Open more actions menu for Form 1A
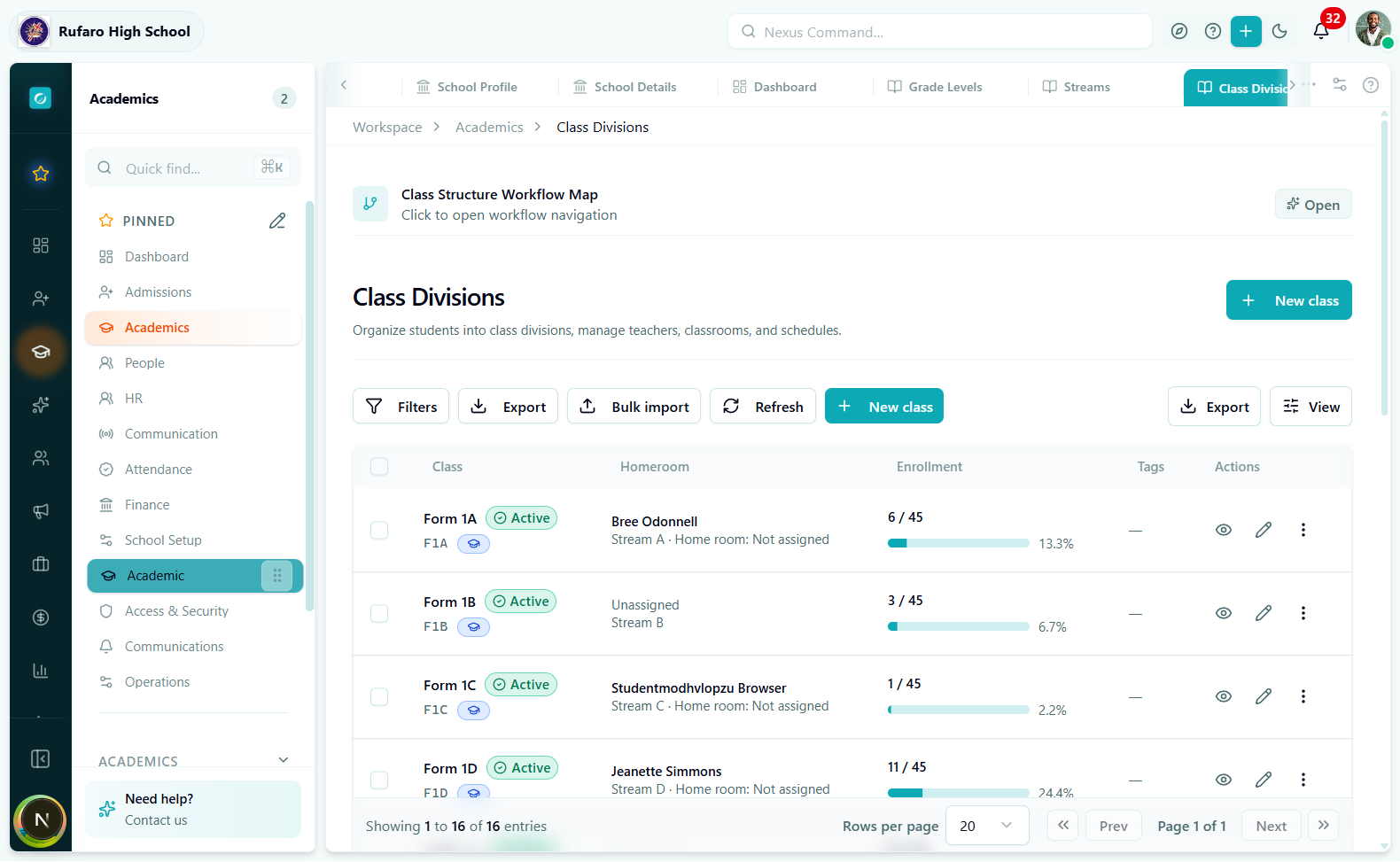Image resolution: width=1400 pixels, height=862 pixels. point(1303,530)
